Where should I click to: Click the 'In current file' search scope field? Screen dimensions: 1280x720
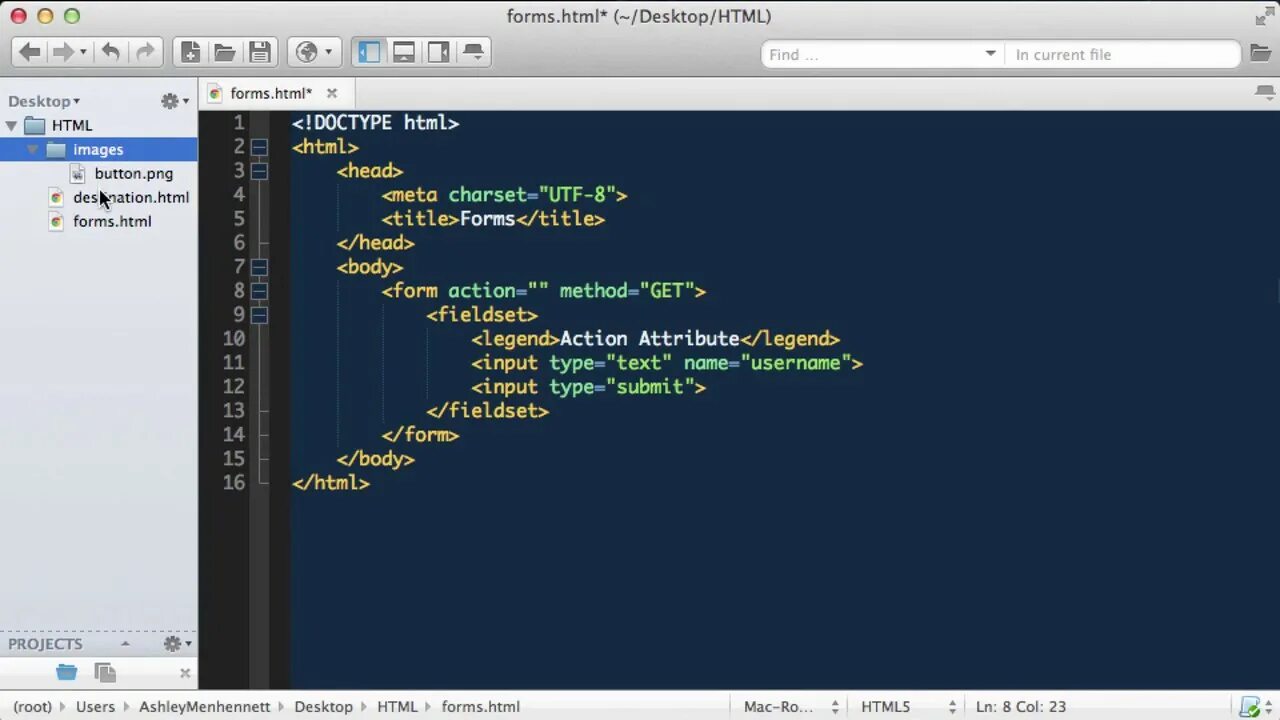[x=1123, y=54]
